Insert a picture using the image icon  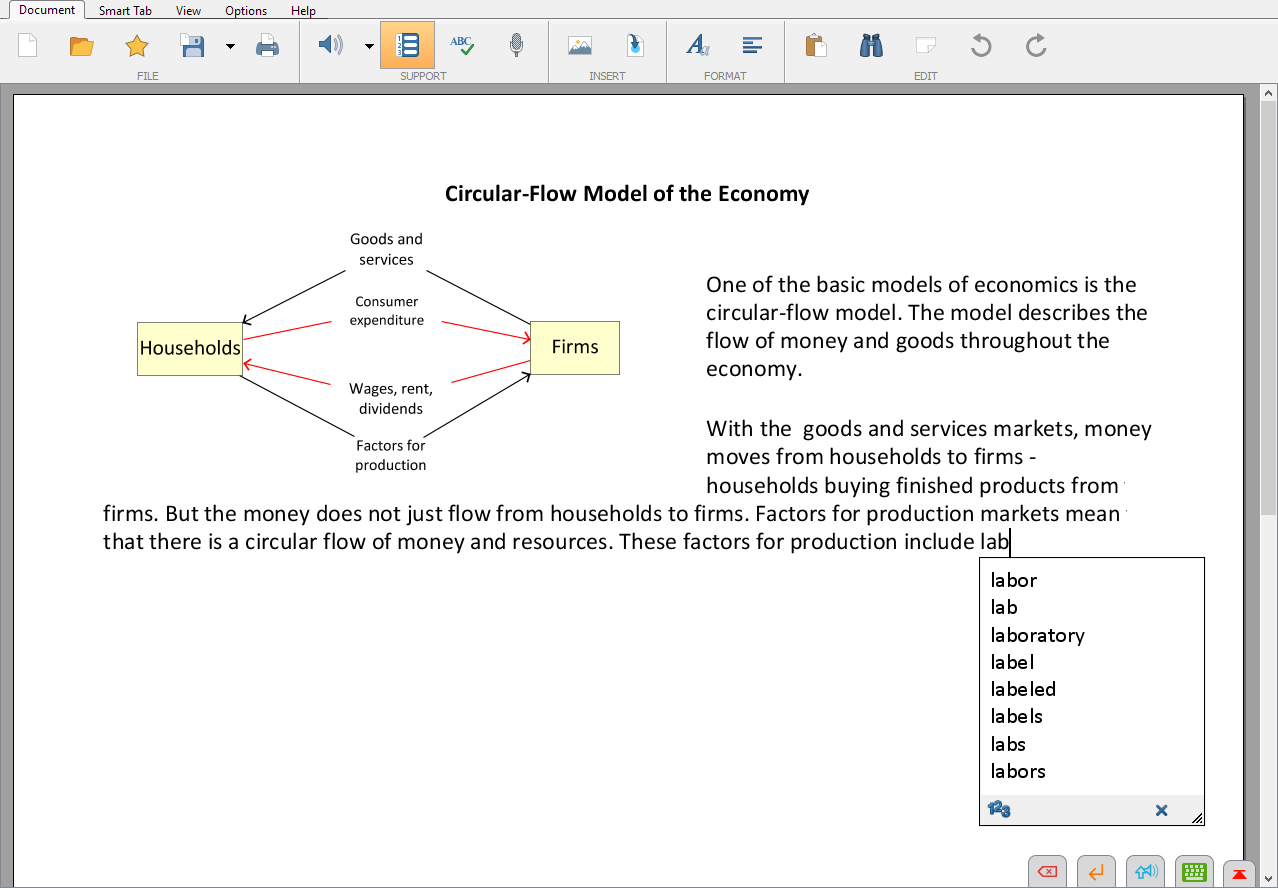(580, 45)
